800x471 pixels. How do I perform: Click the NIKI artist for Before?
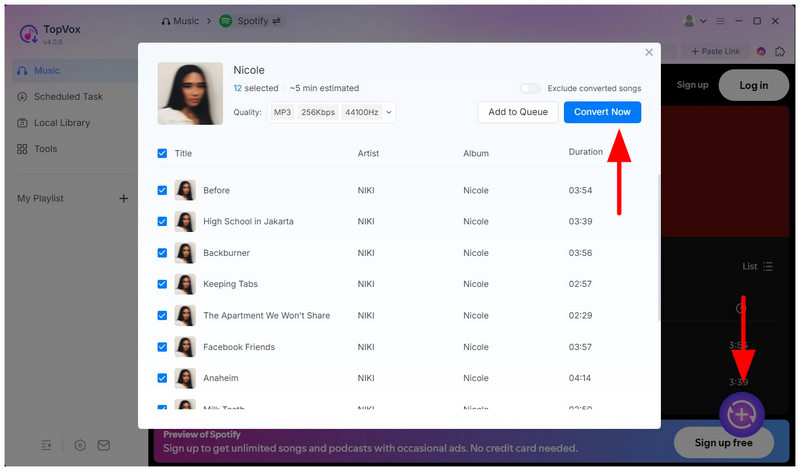coord(366,190)
